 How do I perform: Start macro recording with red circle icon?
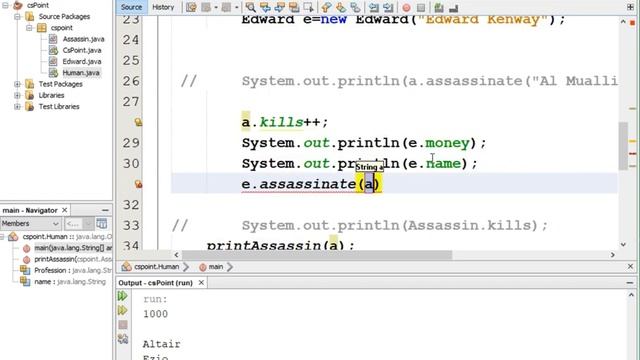(406, 8)
